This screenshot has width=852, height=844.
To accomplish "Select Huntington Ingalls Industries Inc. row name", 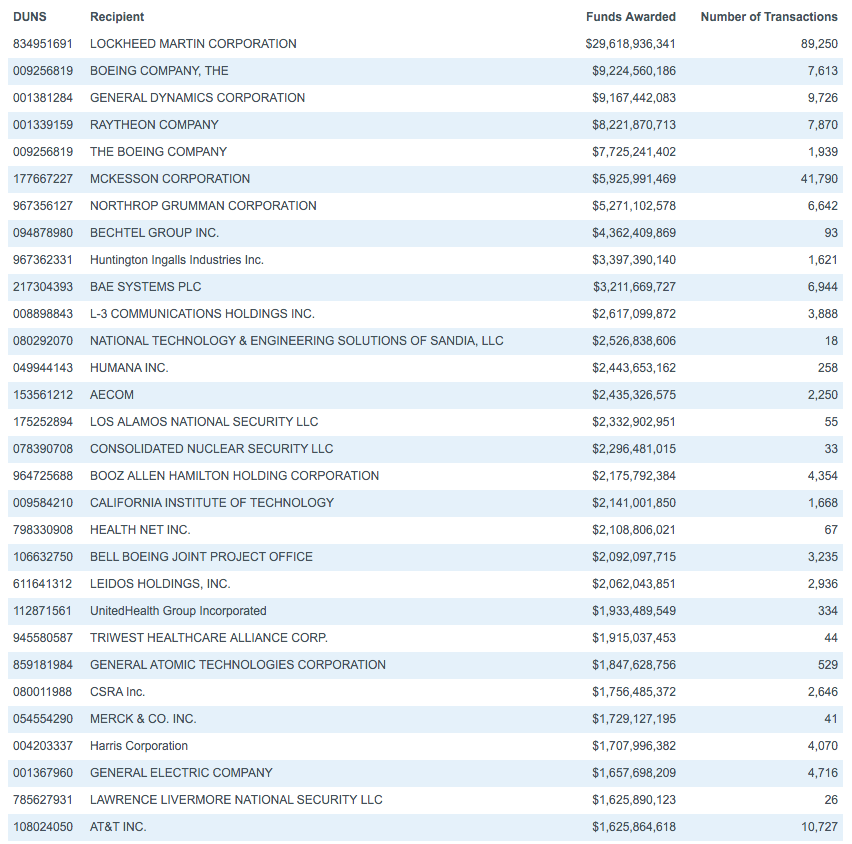I will point(177,260).
